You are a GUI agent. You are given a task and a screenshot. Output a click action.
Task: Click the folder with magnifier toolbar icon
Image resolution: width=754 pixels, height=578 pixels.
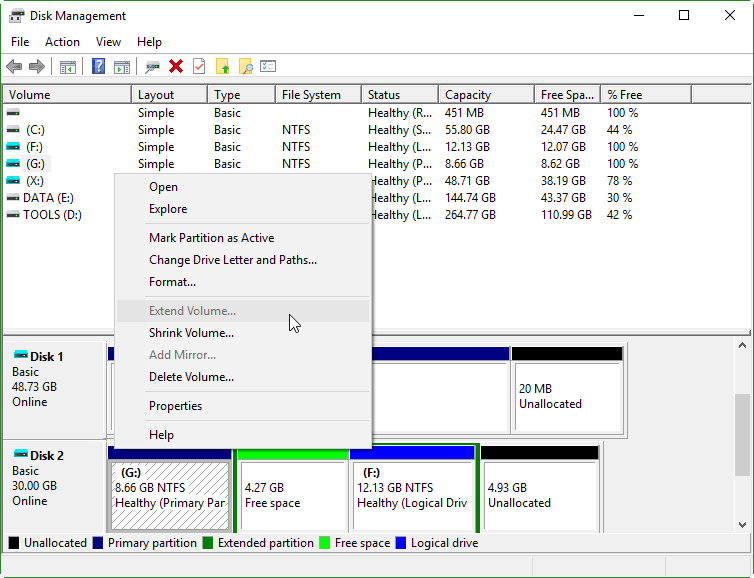[x=245, y=66]
